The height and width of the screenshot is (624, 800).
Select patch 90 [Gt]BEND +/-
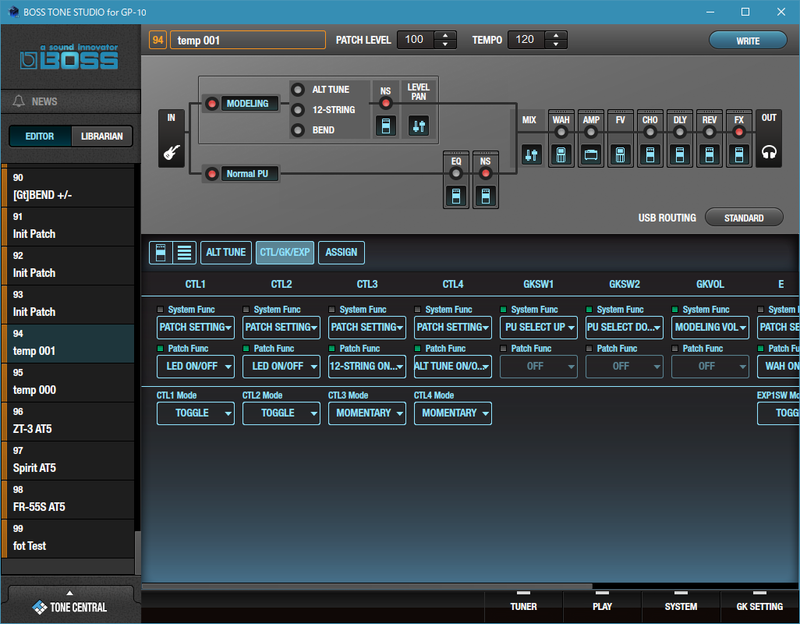(68, 187)
